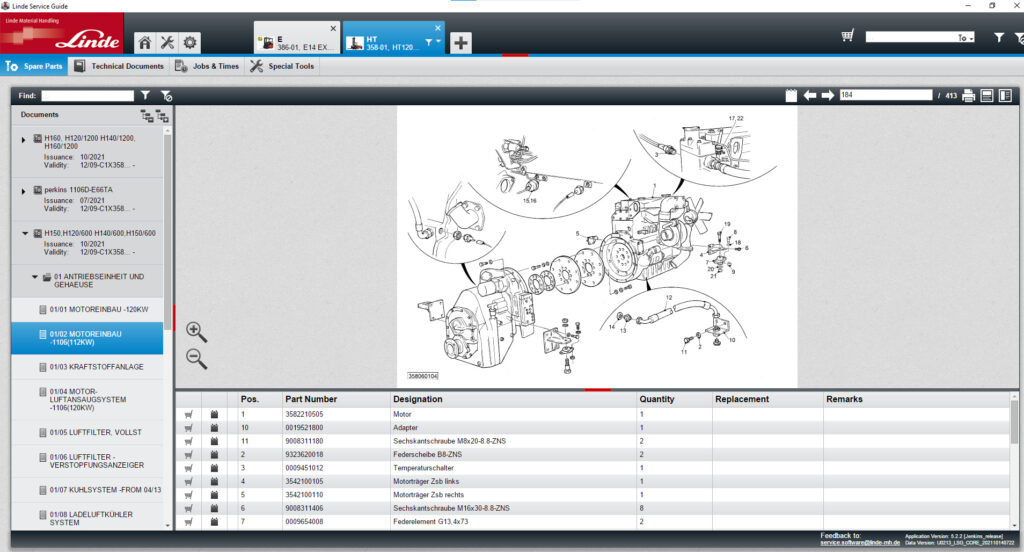This screenshot has height=552, width=1024.
Task: Sort by Part Number column header
Action: pyautogui.click(x=336, y=399)
